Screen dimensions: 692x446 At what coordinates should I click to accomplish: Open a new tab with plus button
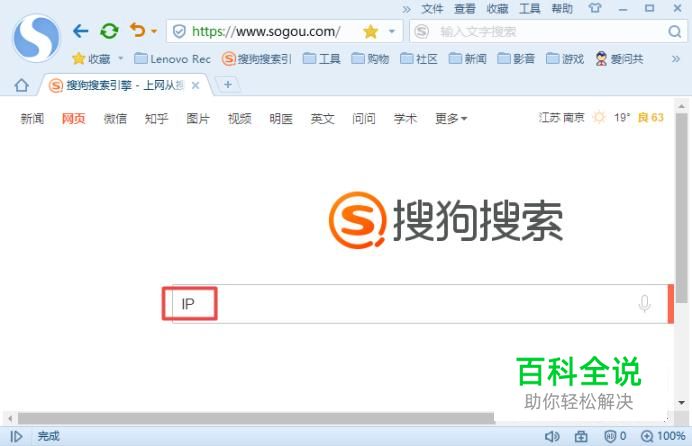[x=228, y=84]
